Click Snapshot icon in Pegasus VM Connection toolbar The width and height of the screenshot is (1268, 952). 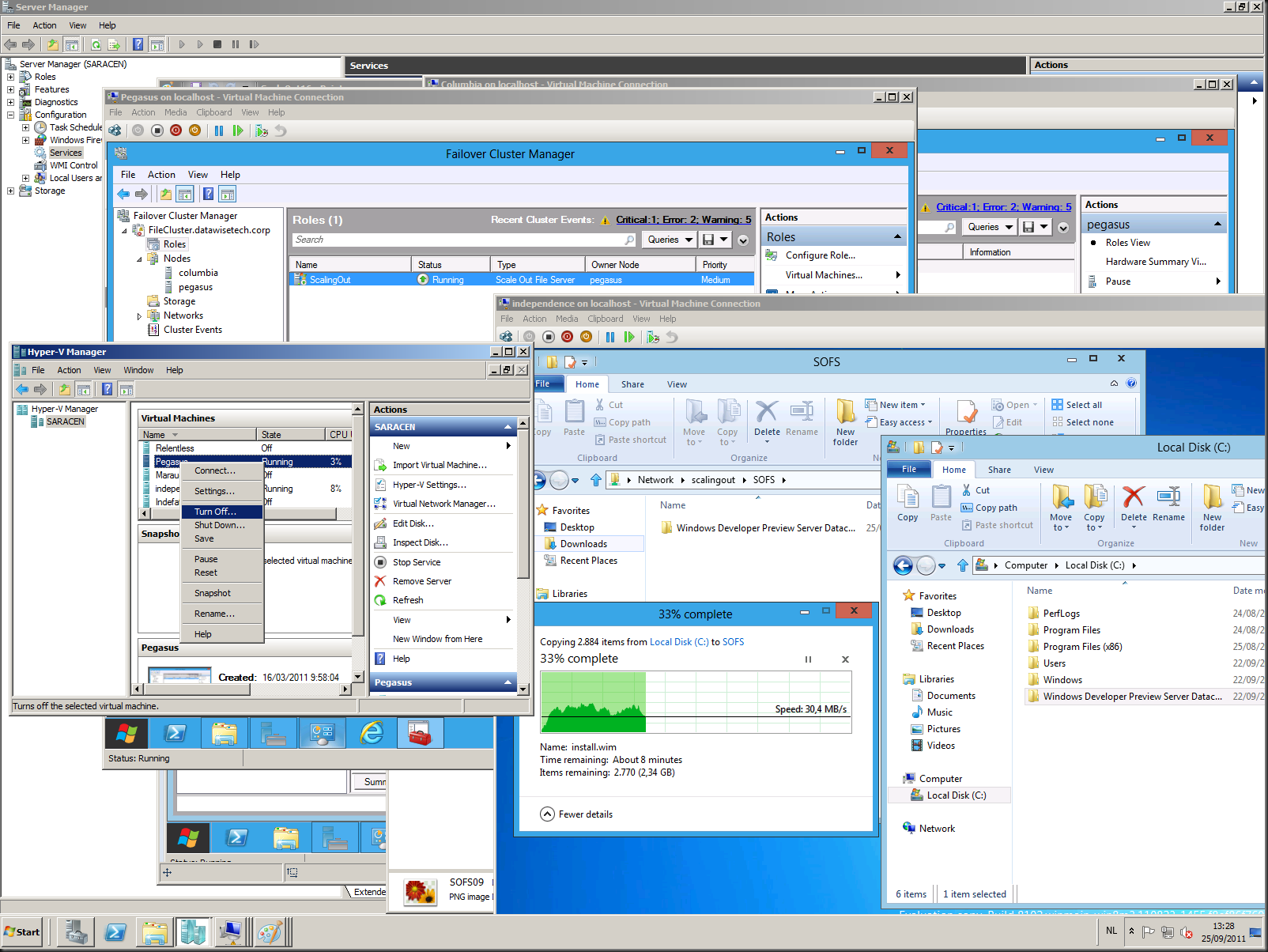[262, 130]
